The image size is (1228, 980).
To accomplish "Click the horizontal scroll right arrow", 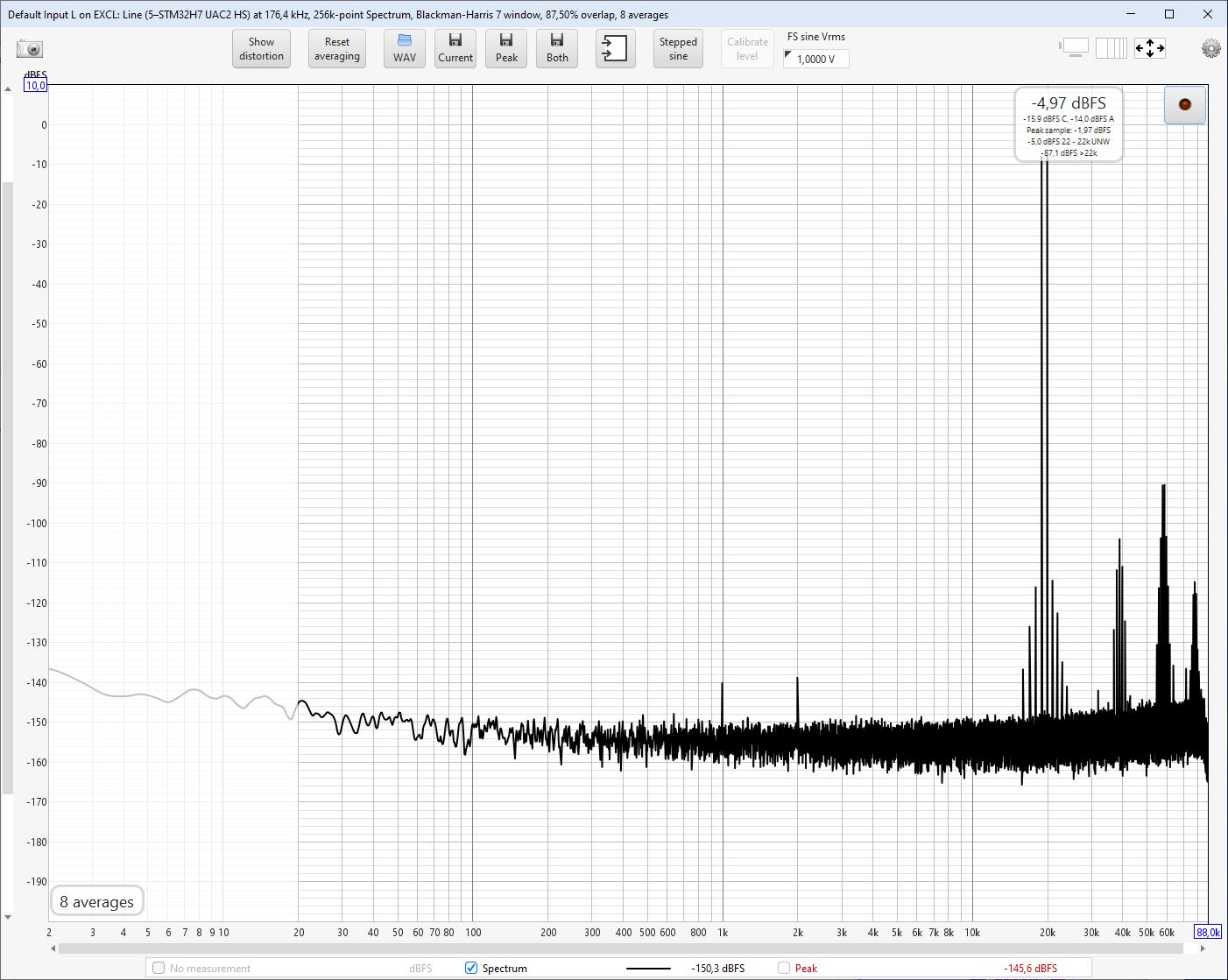I will (1203, 948).
